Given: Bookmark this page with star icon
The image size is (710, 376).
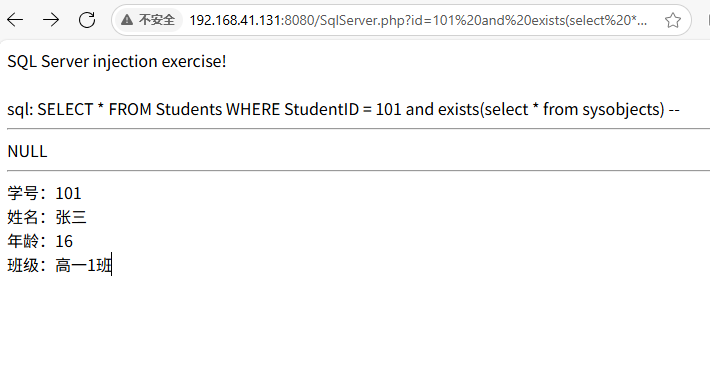Looking at the screenshot, I should coord(673,20).
